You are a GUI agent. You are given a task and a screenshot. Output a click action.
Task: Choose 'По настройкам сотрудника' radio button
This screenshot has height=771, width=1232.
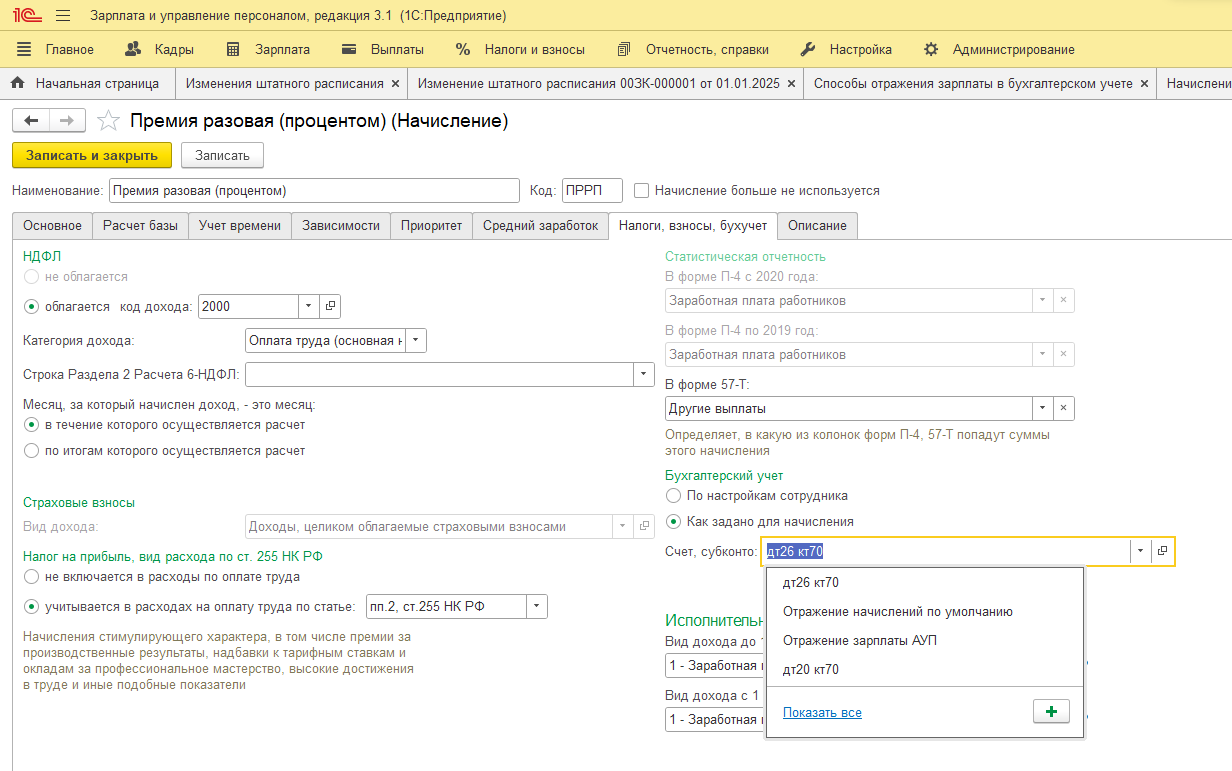674,496
